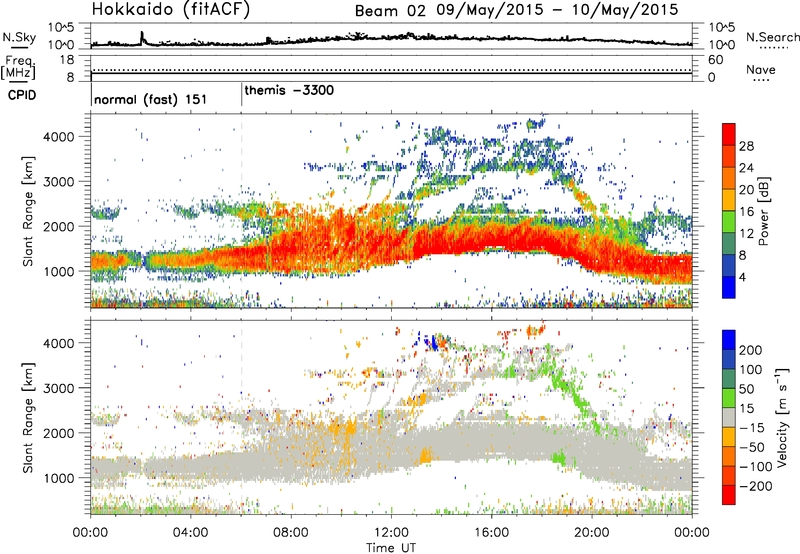Click the velocity panel 'Slant Range [km]' label
This screenshot has width=800, height=554.
pos(28,418)
